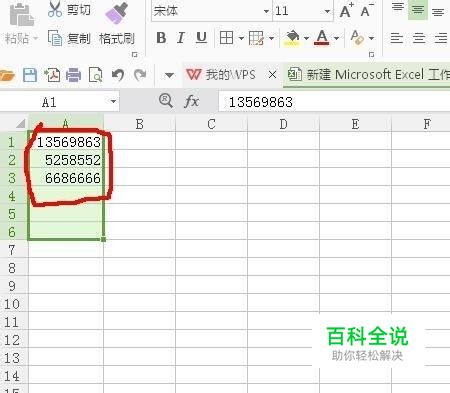The image size is (450, 393).
Task: Expand the font color dropdown arrow
Action: coord(336,38)
